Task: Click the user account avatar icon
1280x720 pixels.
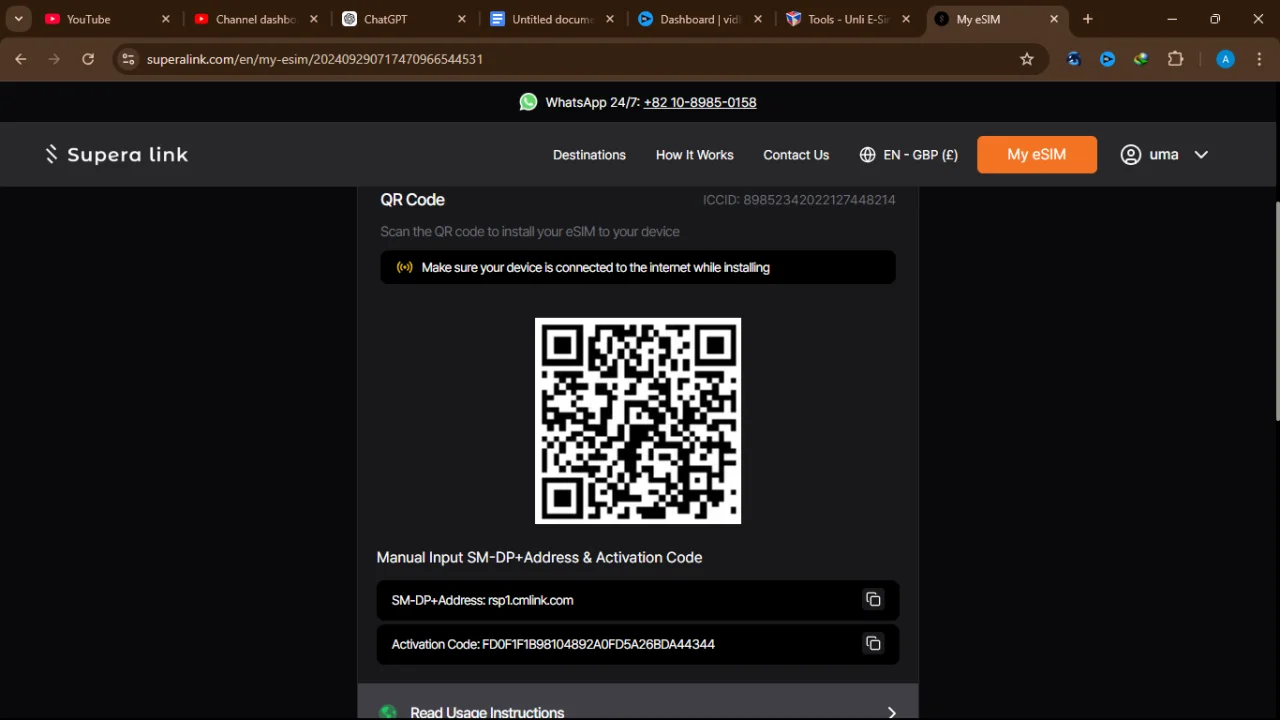Action: (1130, 155)
